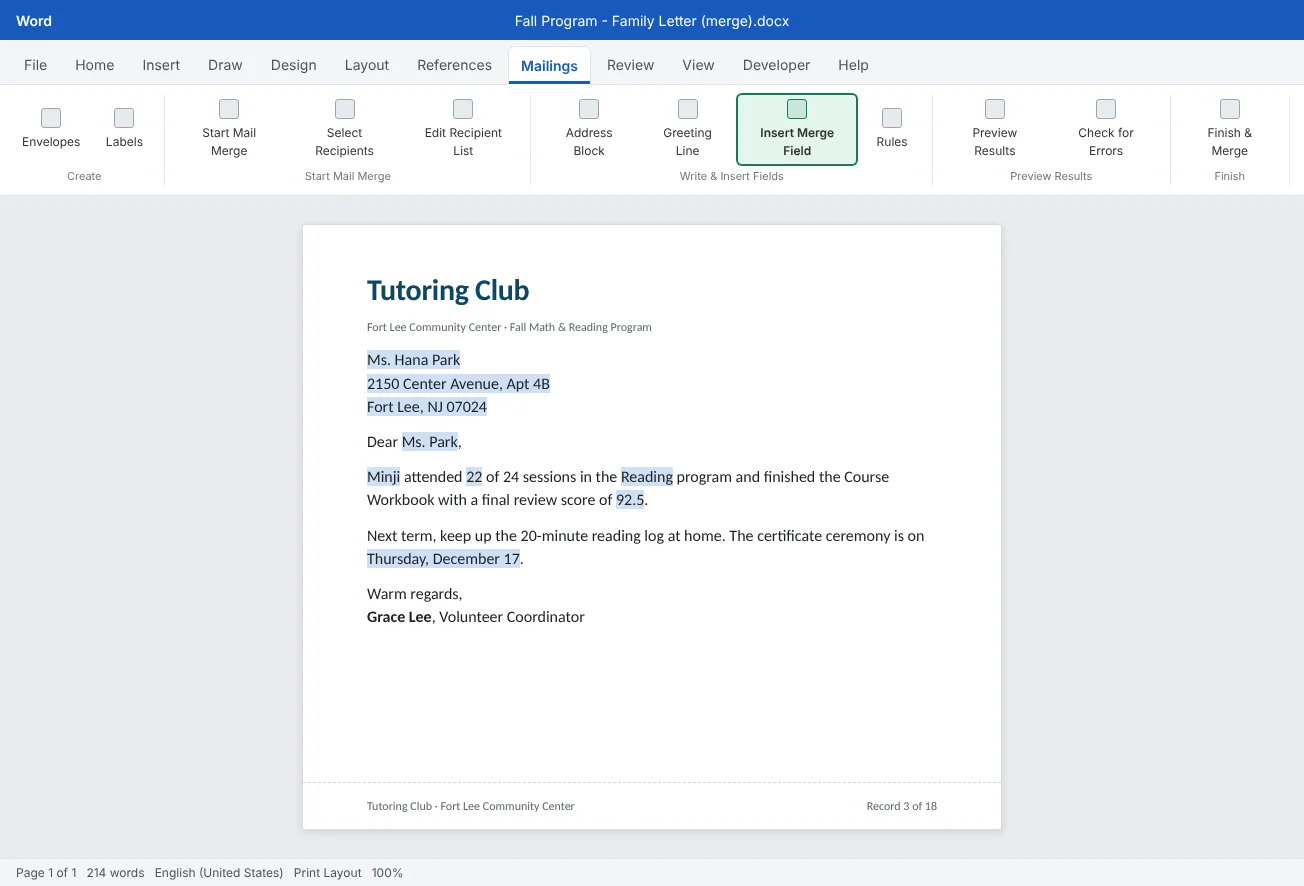Viewport: 1304px width, 886px height.
Task: Click the 'Ms. Park' greeting field
Action: point(430,442)
